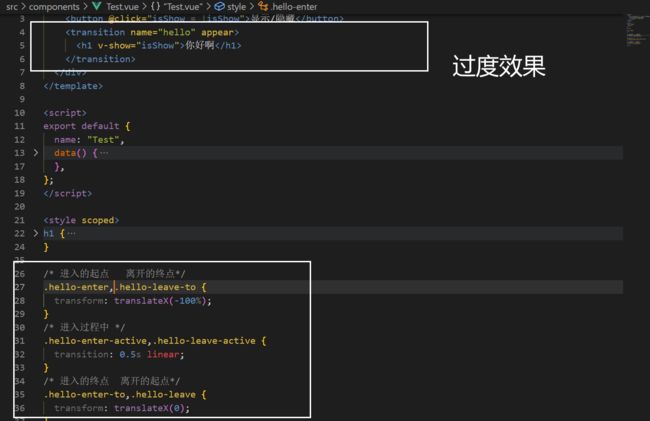
Task: Click the .hello-leave-active selector
Action: click(x=204, y=341)
